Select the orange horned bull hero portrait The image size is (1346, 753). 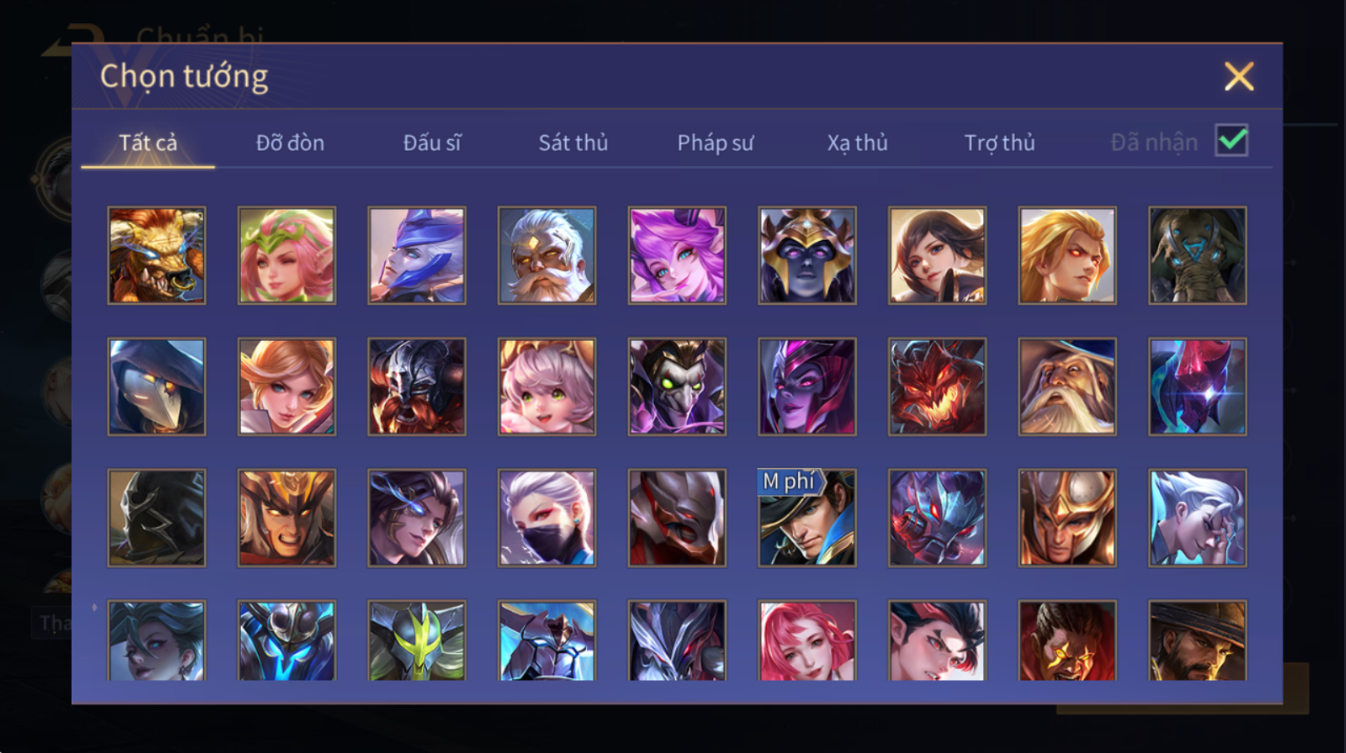[156, 255]
